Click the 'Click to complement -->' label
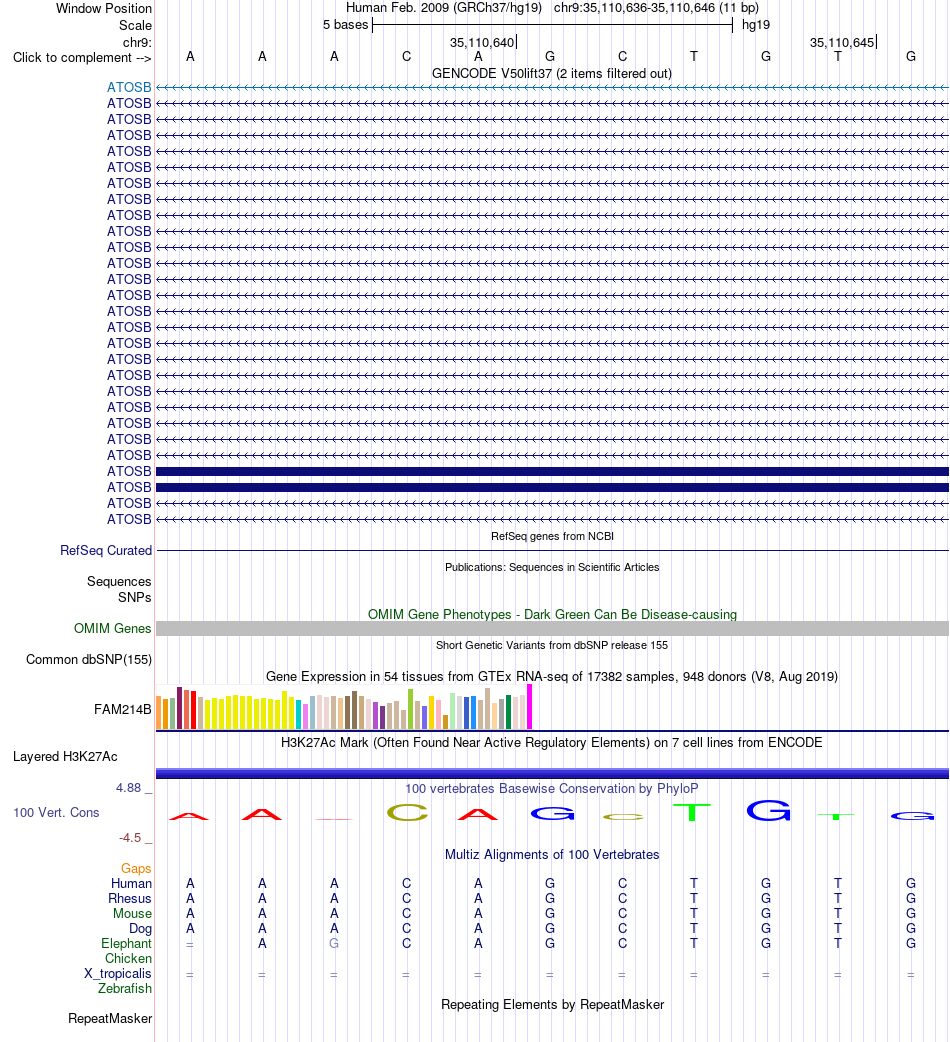 [82, 58]
